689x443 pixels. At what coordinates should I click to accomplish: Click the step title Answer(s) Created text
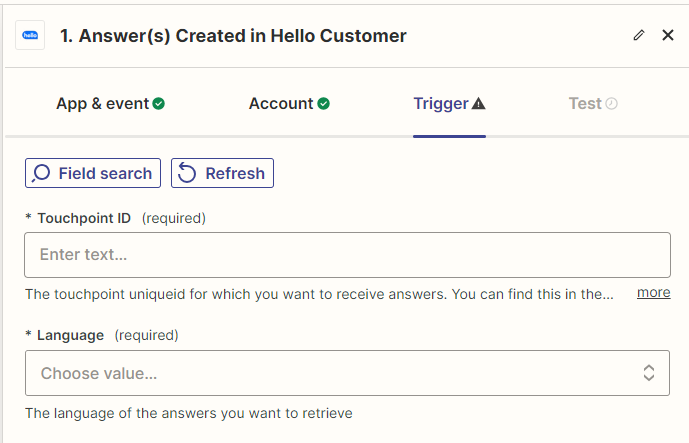coord(233,35)
